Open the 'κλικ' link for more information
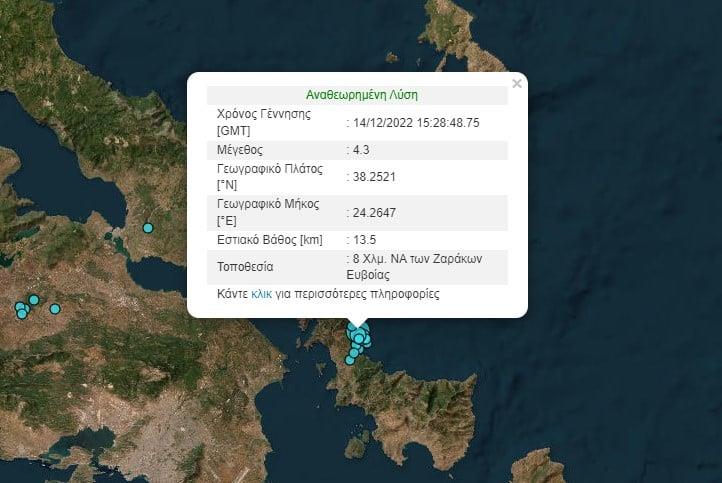The width and height of the screenshot is (722, 483). (261, 295)
